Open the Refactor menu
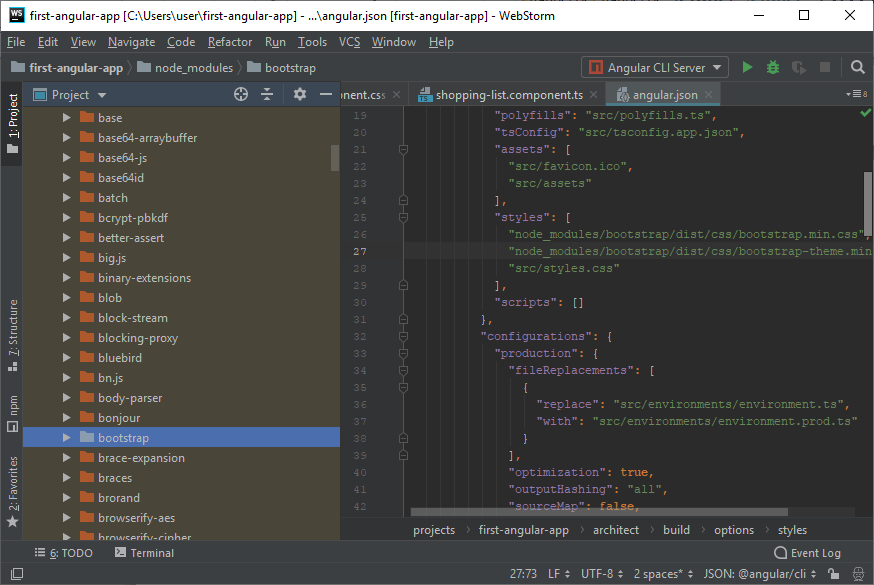The image size is (874, 585). 230,42
